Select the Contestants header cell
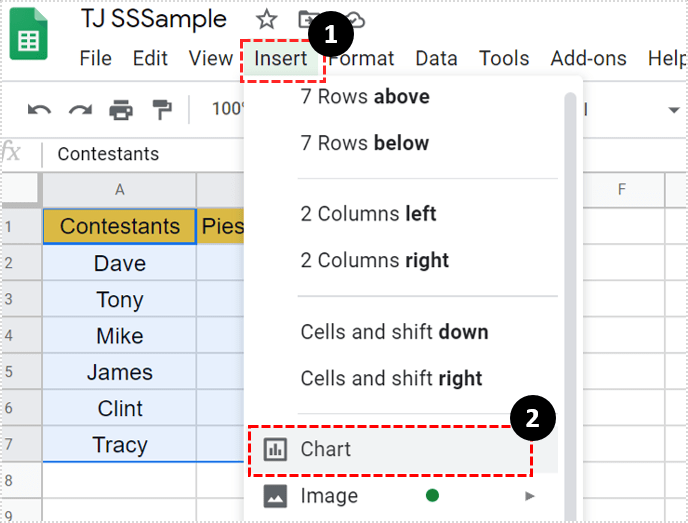688x523 pixels. [x=120, y=226]
